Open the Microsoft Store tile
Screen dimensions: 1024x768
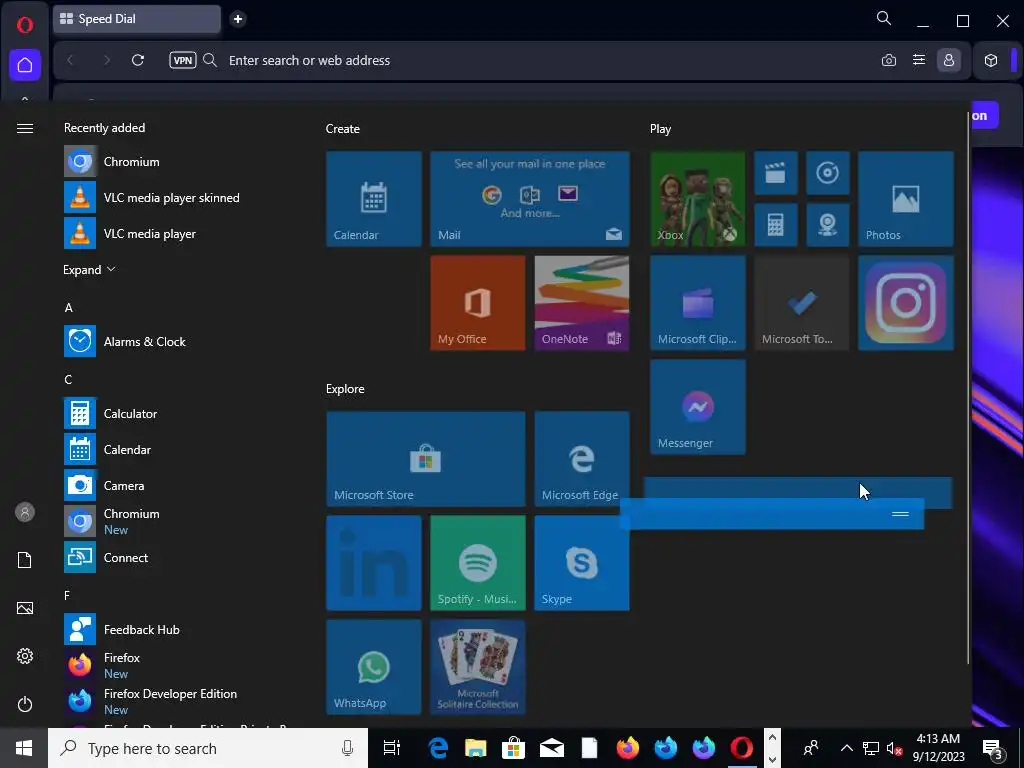point(426,459)
